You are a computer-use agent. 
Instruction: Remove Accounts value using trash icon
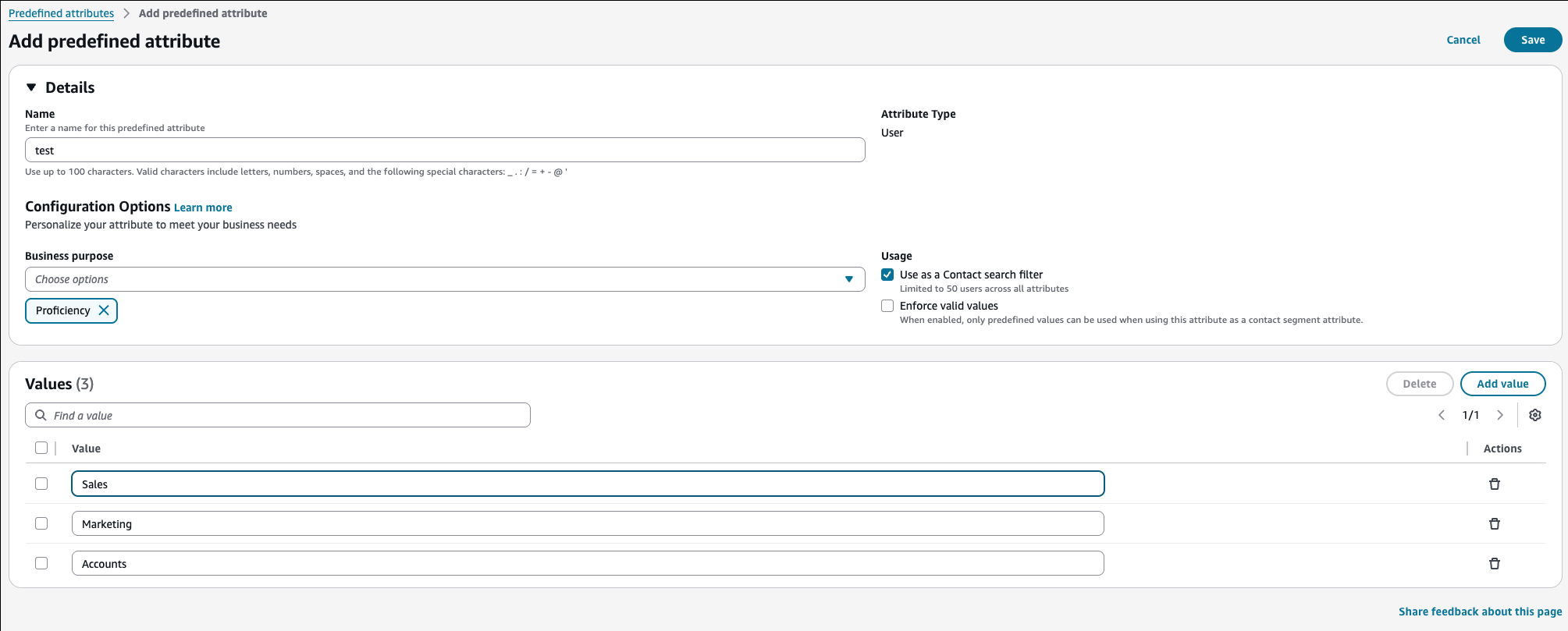(x=1494, y=564)
